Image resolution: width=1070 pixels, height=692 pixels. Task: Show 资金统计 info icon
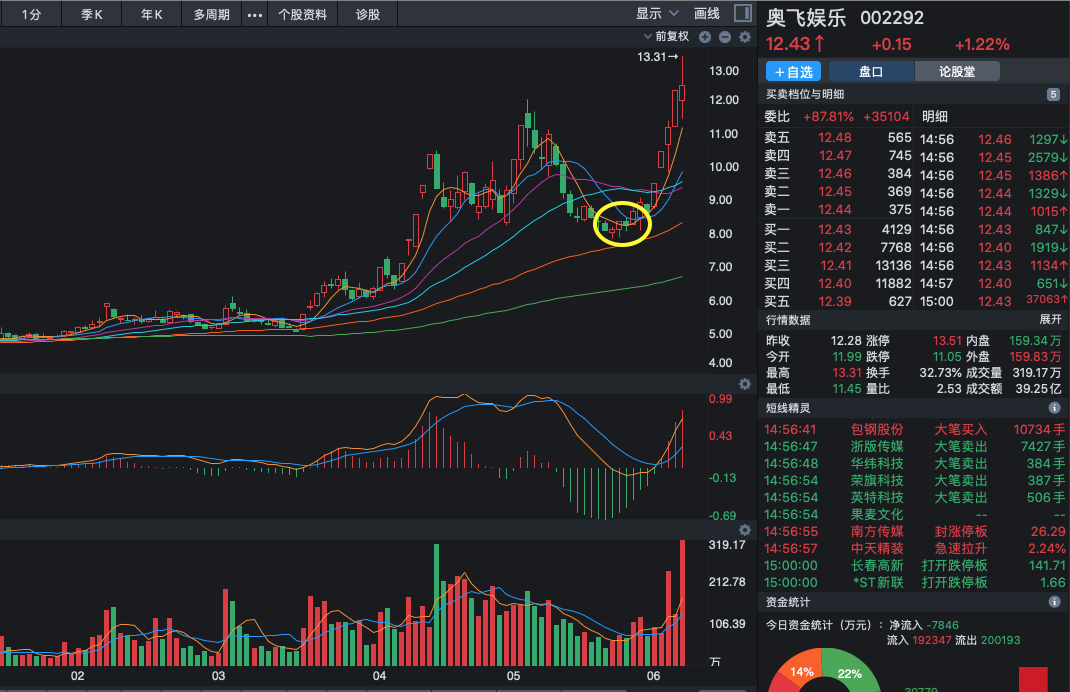[1054, 602]
